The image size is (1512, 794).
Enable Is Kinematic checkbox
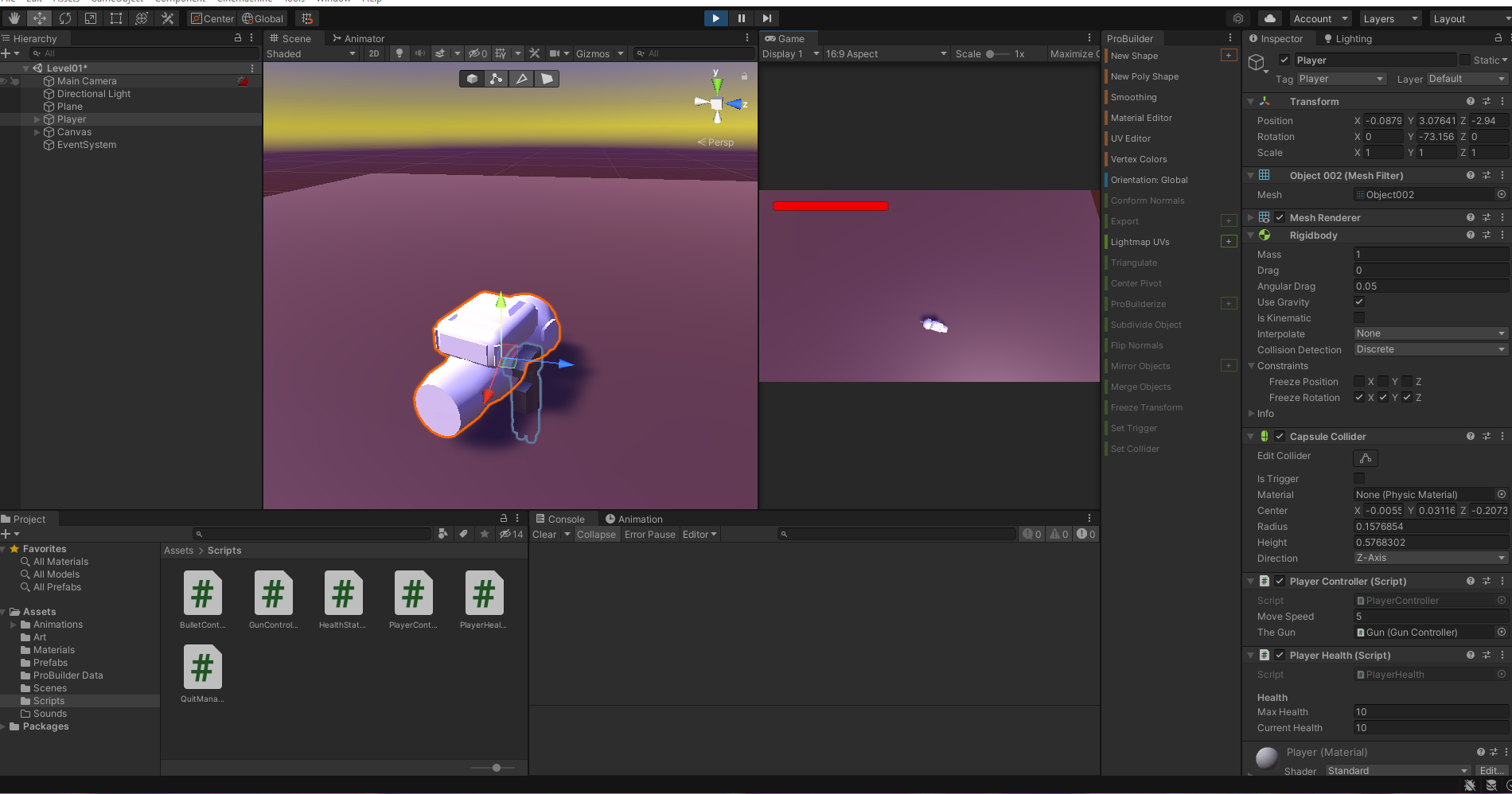tap(1359, 317)
